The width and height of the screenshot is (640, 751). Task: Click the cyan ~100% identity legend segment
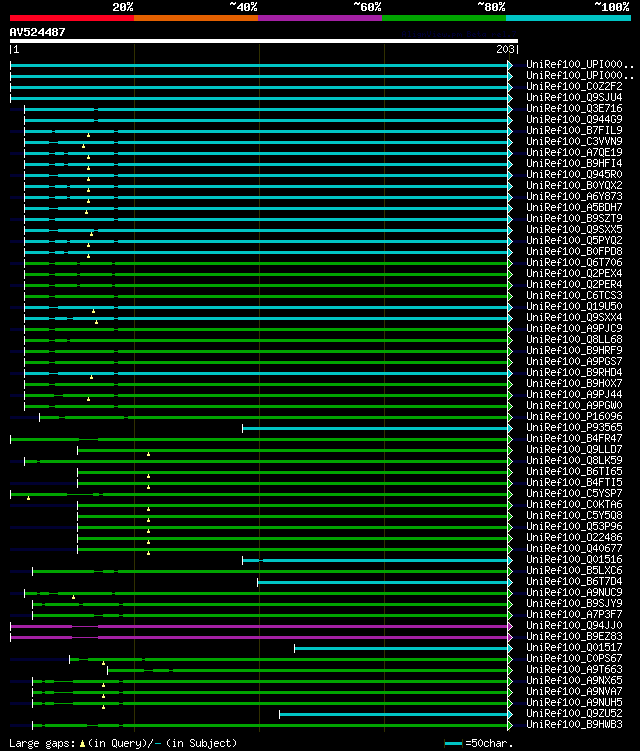click(568, 18)
